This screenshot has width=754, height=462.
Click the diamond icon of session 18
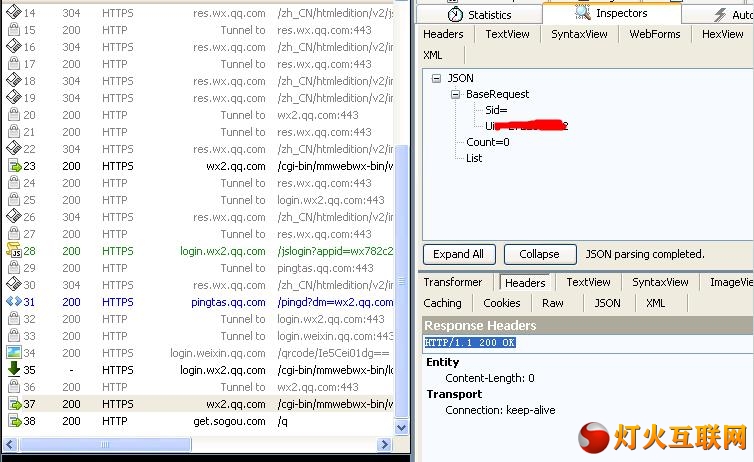pyautogui.click(x=13, y=80)
